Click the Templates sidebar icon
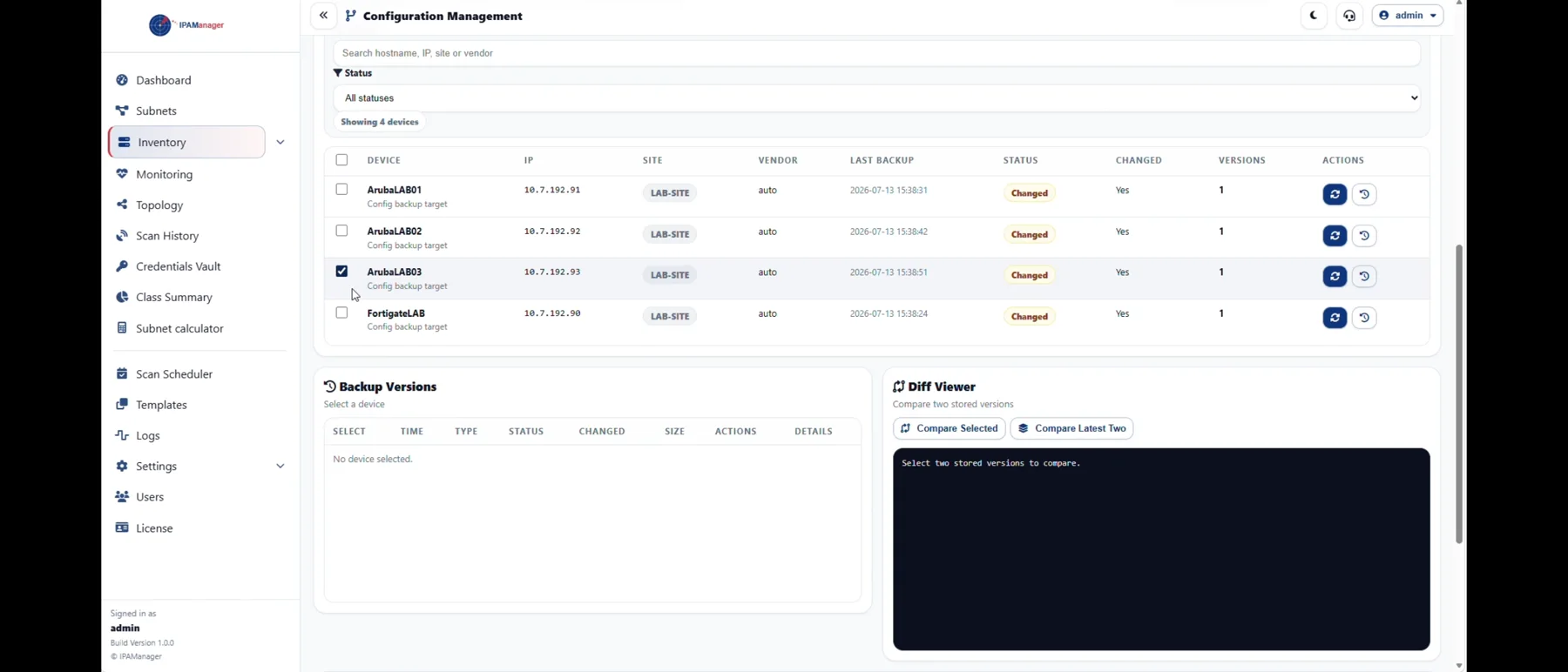Viewport: 1568px width, 672px height. (122, 405)
